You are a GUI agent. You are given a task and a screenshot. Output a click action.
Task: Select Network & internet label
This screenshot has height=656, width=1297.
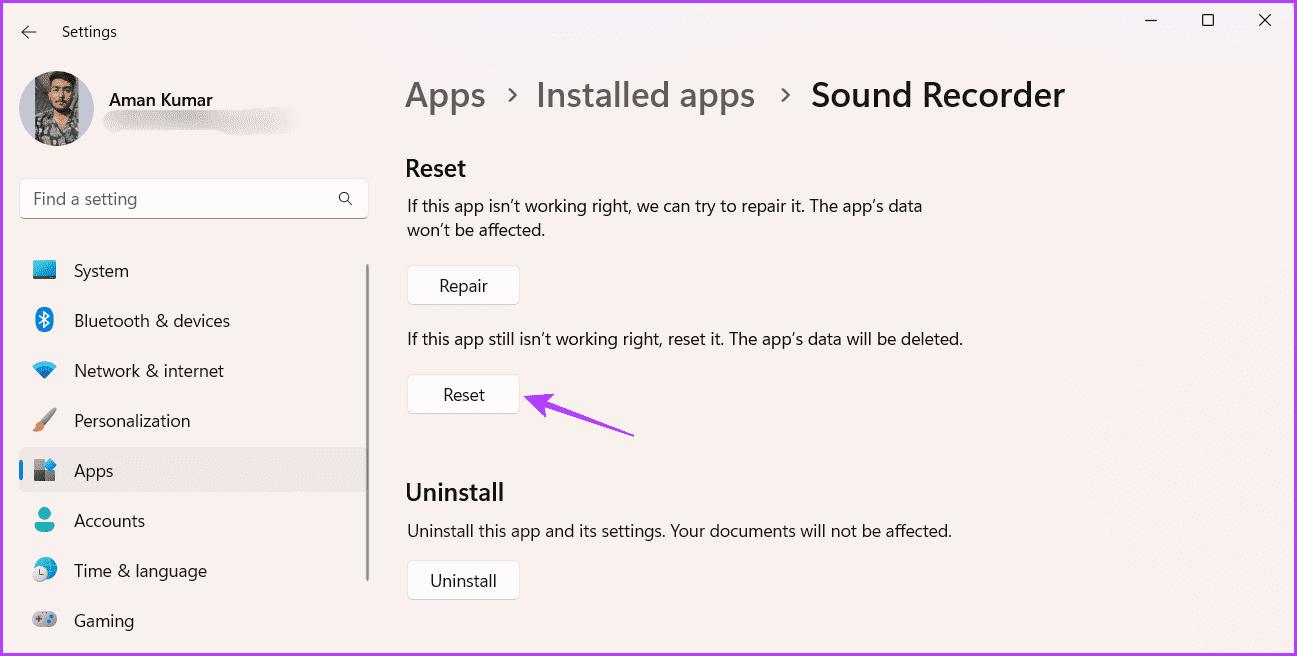[x=149, y=371]
